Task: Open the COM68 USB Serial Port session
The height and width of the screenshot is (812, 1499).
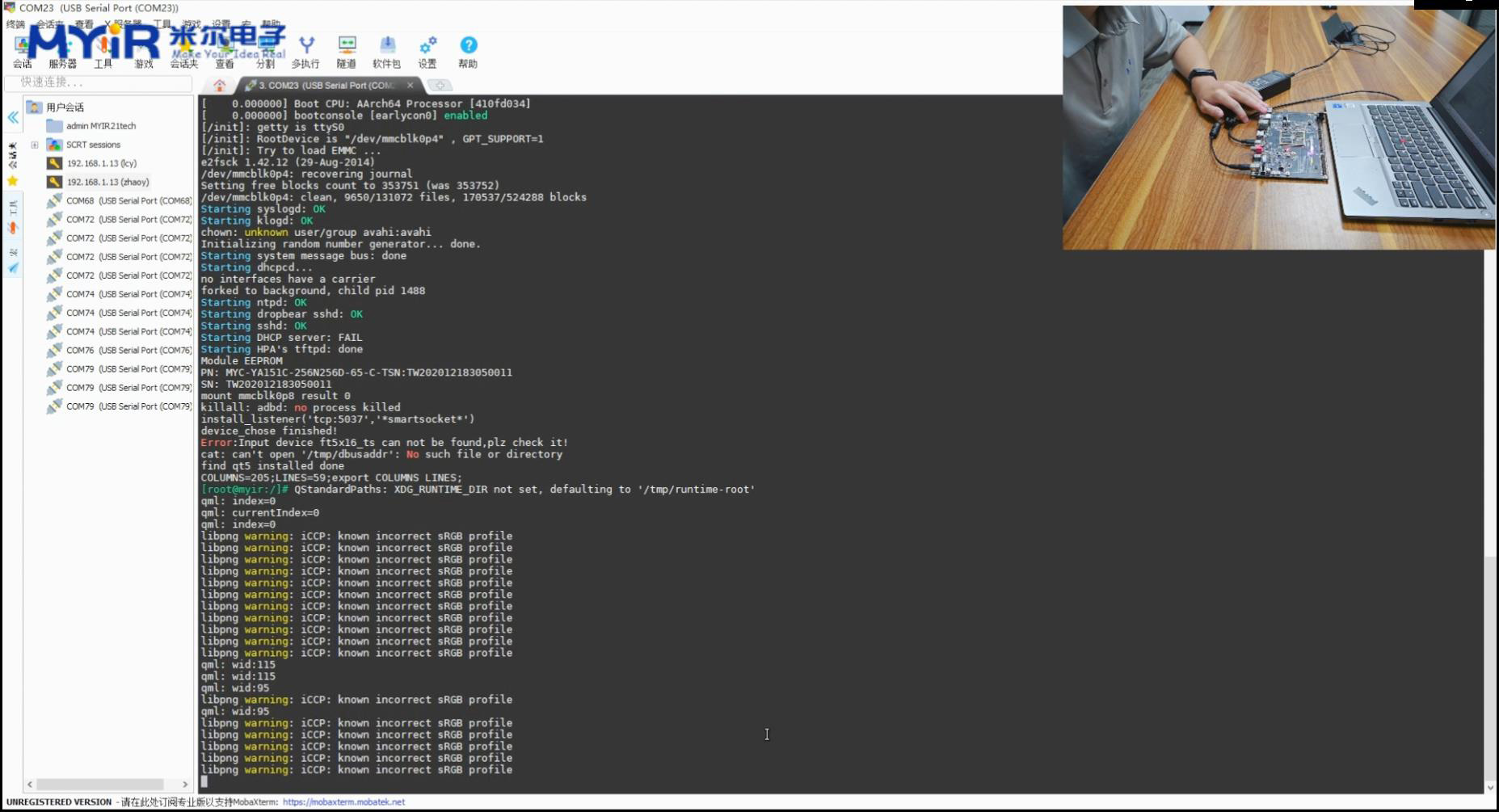Action: coord(128,201)
